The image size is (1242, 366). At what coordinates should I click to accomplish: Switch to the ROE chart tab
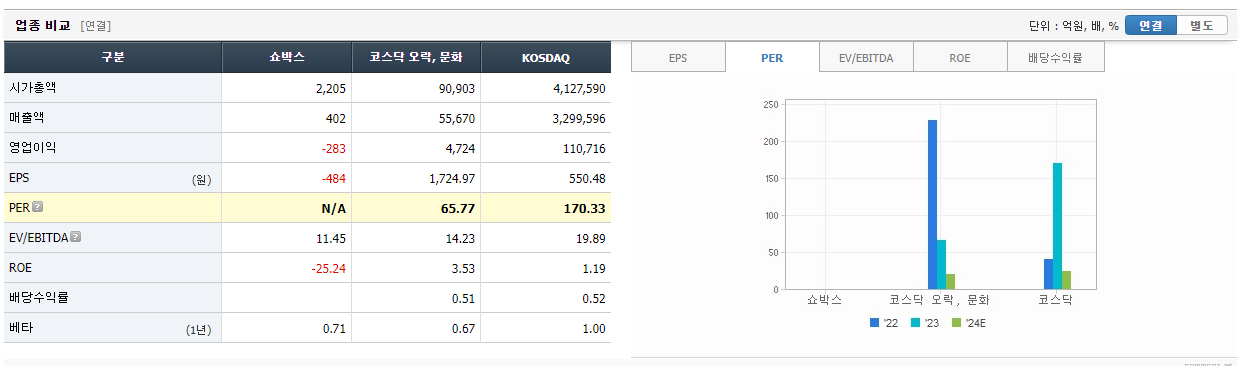960,58
